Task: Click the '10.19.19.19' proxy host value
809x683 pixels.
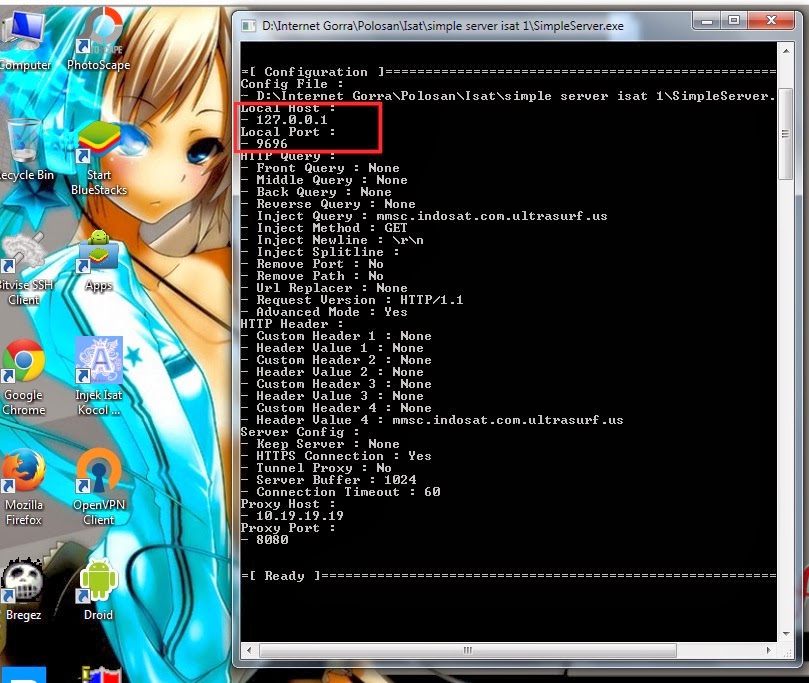Action: click(300, 516)
